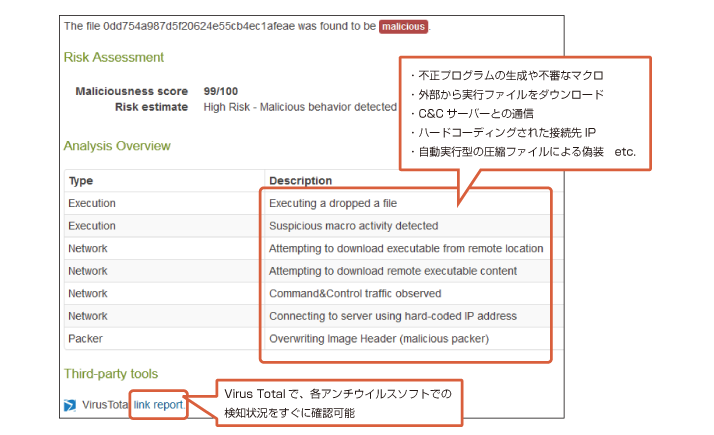Click the "Analysis Overview" section heading
714x435 pixels.
[117, 146]
